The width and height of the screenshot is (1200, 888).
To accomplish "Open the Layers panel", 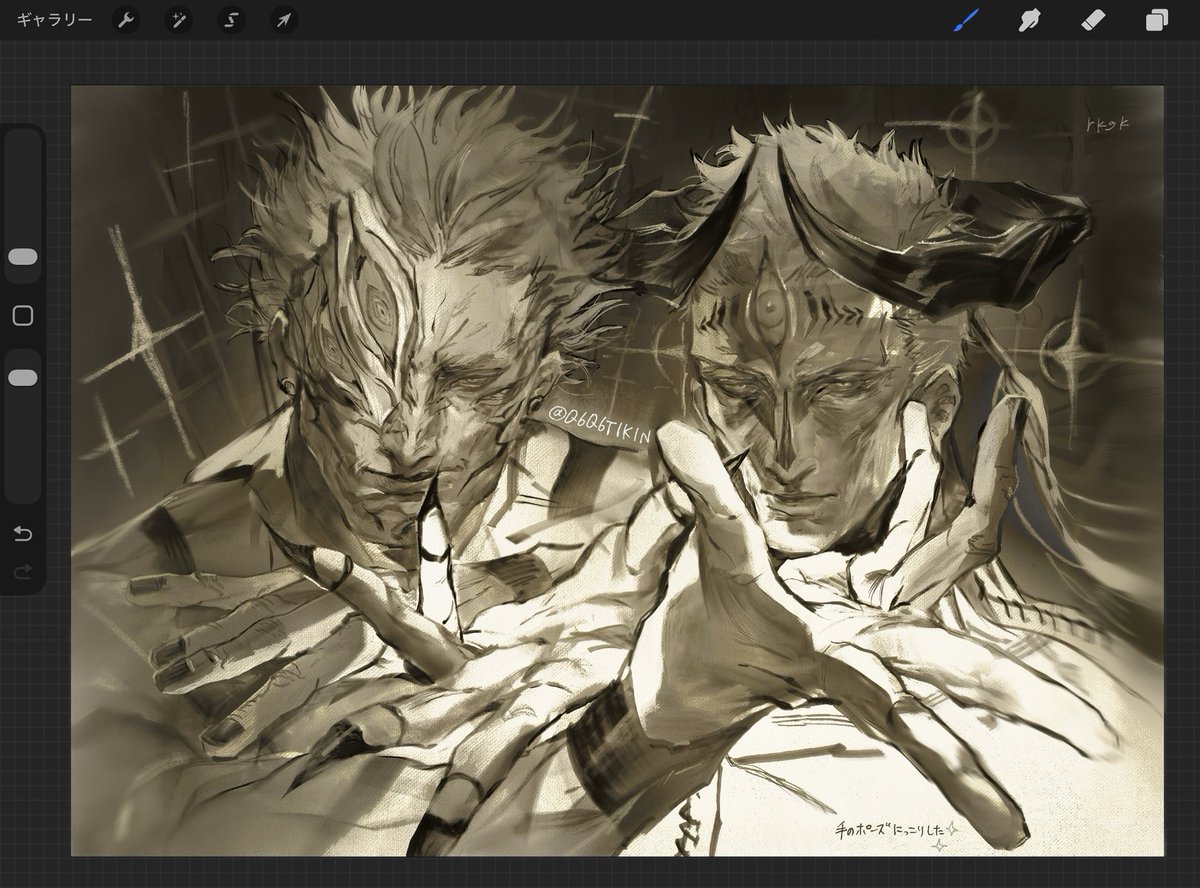I will pyautogui.click(x=1157, y=19).
